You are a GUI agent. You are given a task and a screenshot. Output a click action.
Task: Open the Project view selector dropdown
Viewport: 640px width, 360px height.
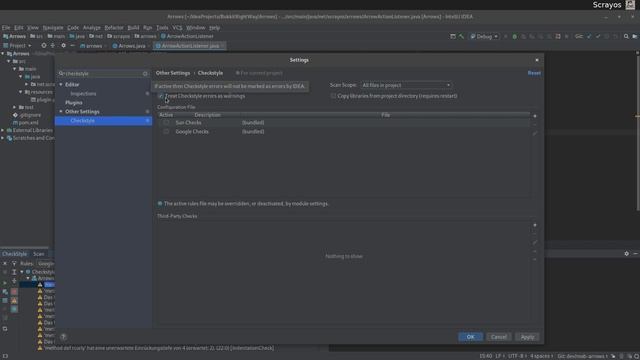click(x=17, y=46)
